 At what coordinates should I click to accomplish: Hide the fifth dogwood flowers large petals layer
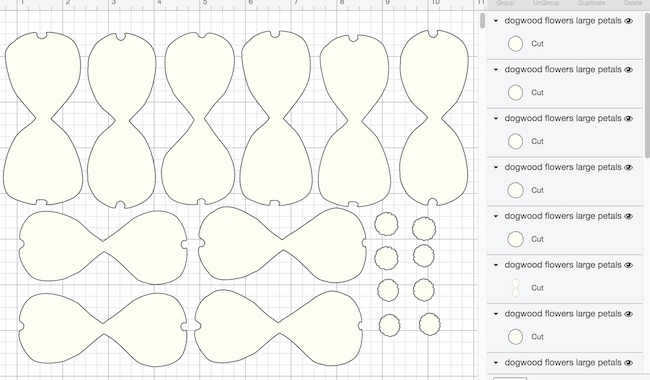click(x=628, y=216)
